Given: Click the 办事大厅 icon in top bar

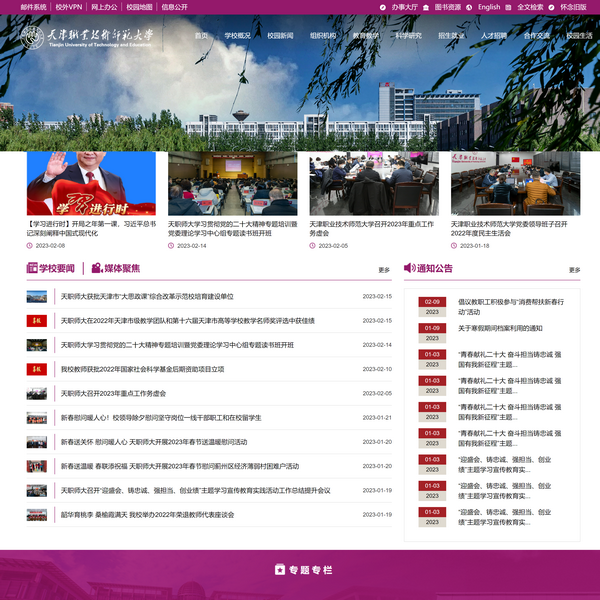Looking at the screenshot, I should tap(383, 7).
